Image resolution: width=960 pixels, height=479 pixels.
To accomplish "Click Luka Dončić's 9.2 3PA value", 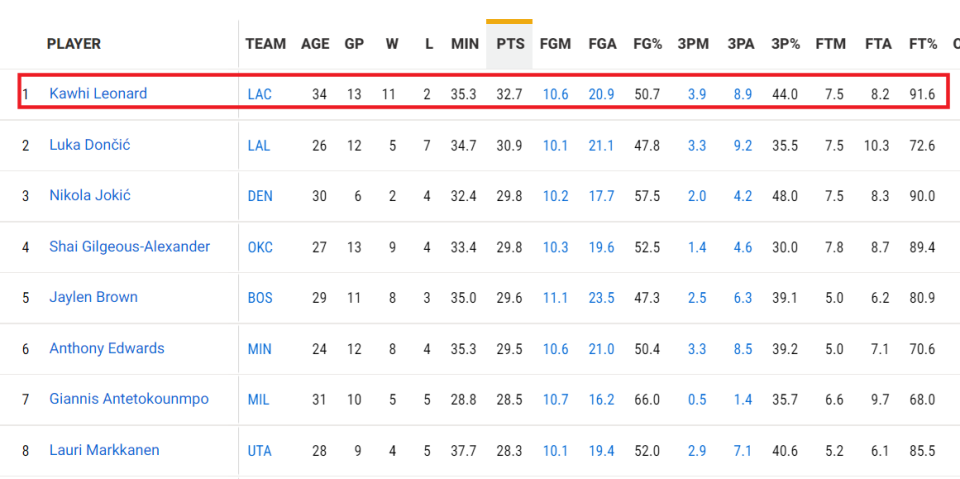I will (741, 145).
